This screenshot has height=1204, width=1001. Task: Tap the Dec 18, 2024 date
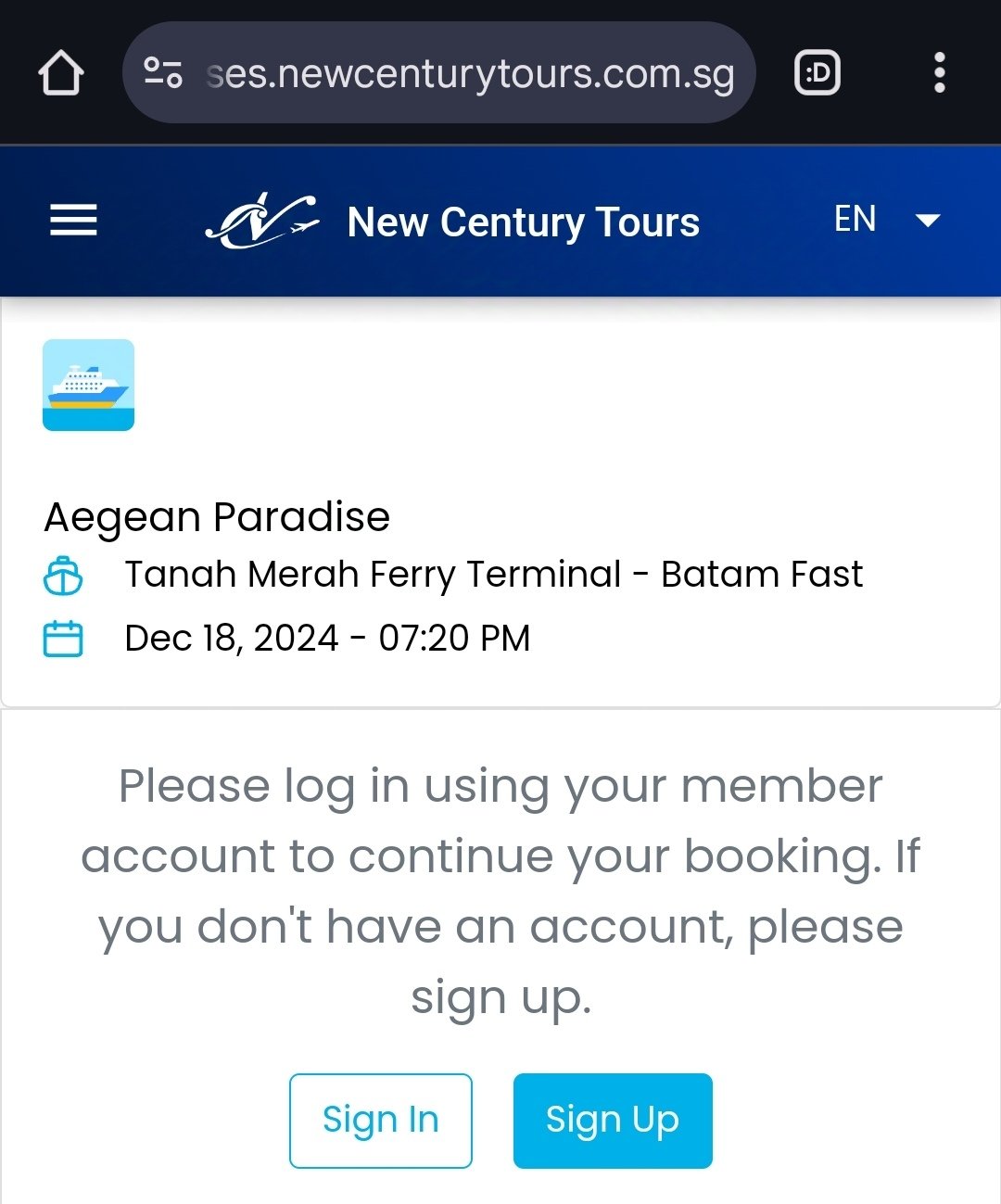point(232,639)
